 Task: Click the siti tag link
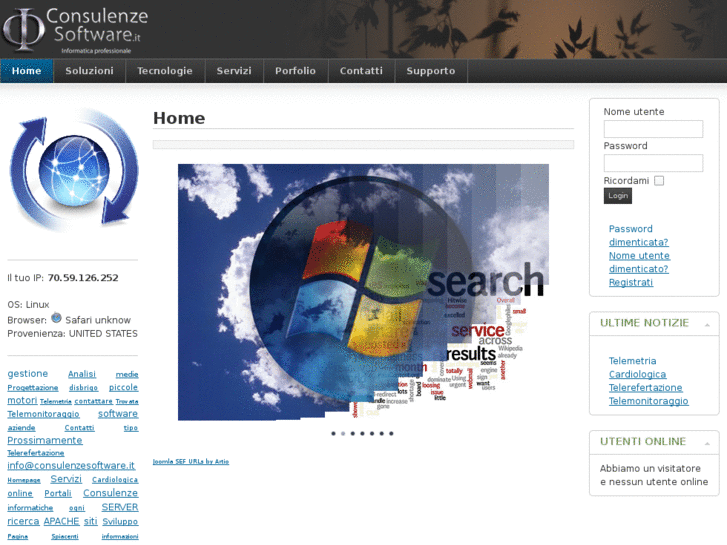click(91, 521)
